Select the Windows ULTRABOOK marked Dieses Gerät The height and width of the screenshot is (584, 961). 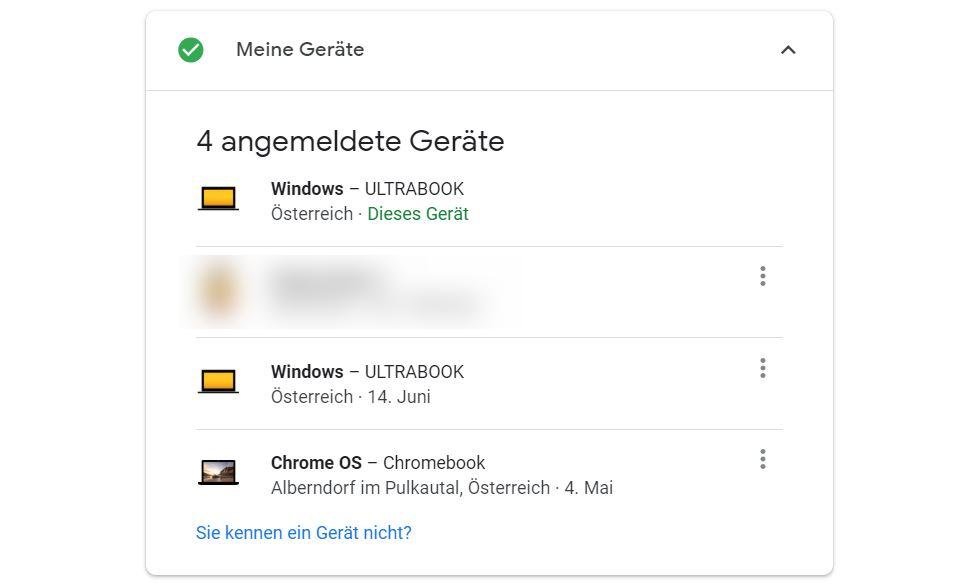click(x=367, y=189)
